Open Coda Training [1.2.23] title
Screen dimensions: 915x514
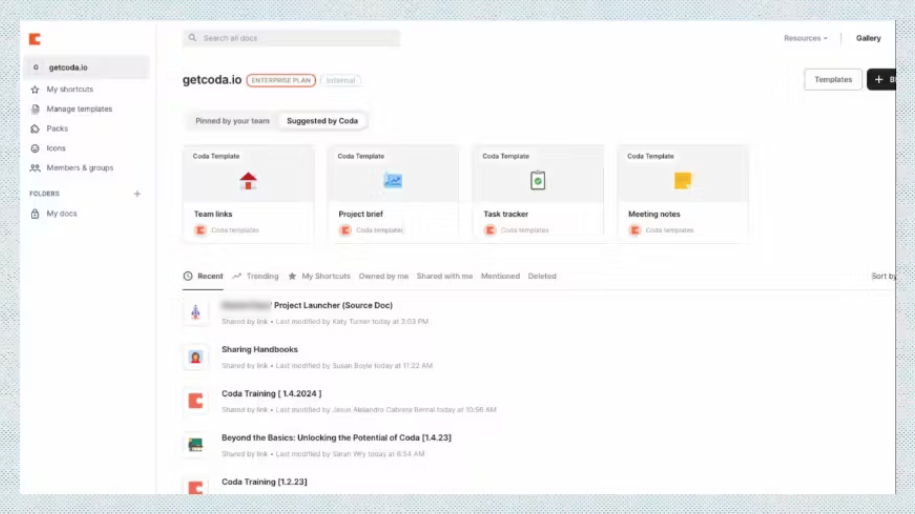[x=264, y=482]
